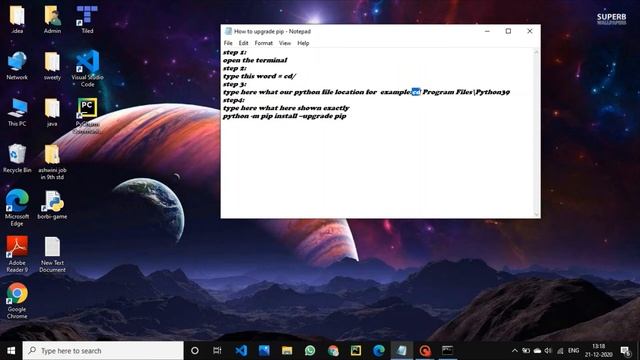Open the network status tray icon
The width and height of the screenshot is (640, 360).
(x=560, y=351)
